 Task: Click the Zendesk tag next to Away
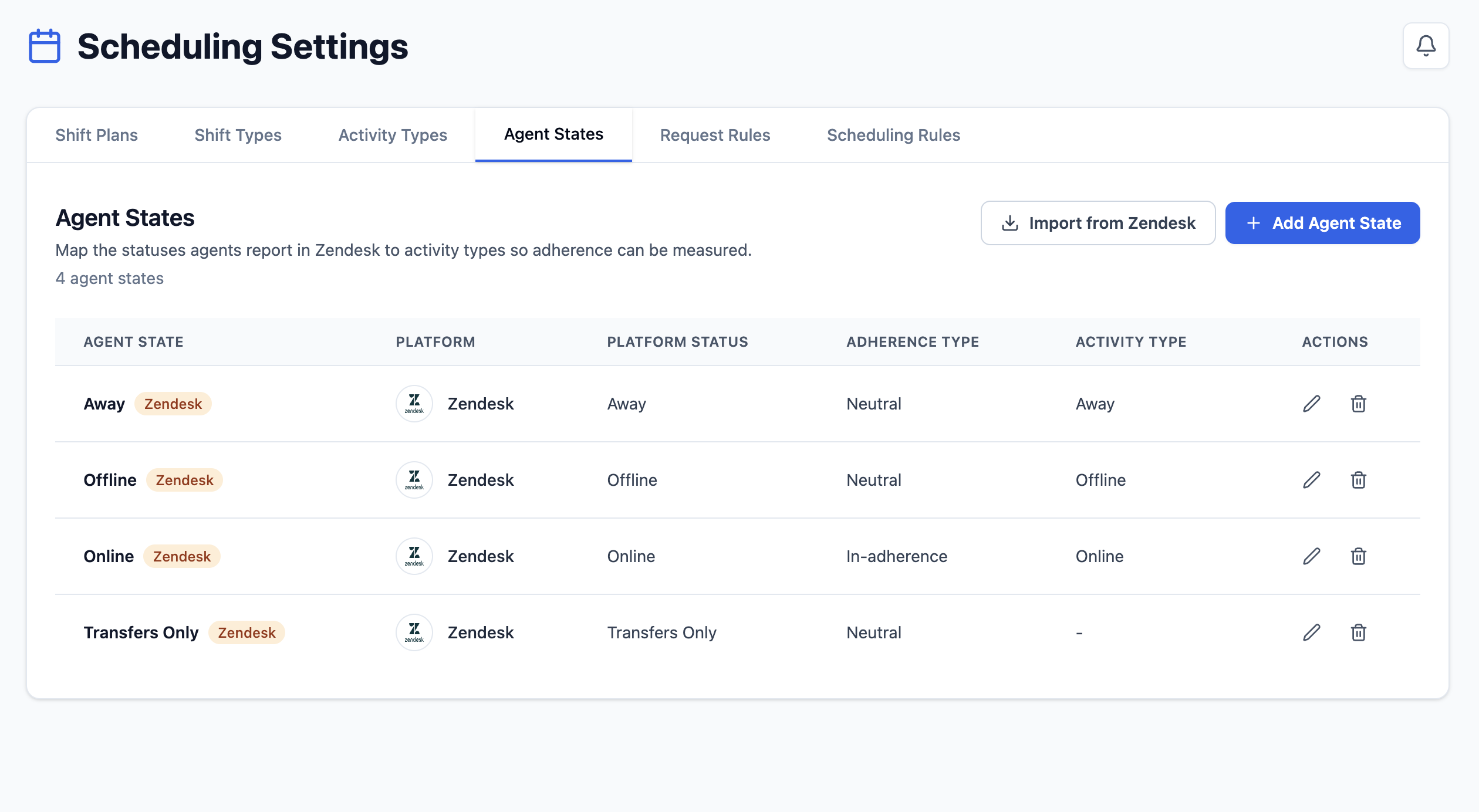(173, 404)
